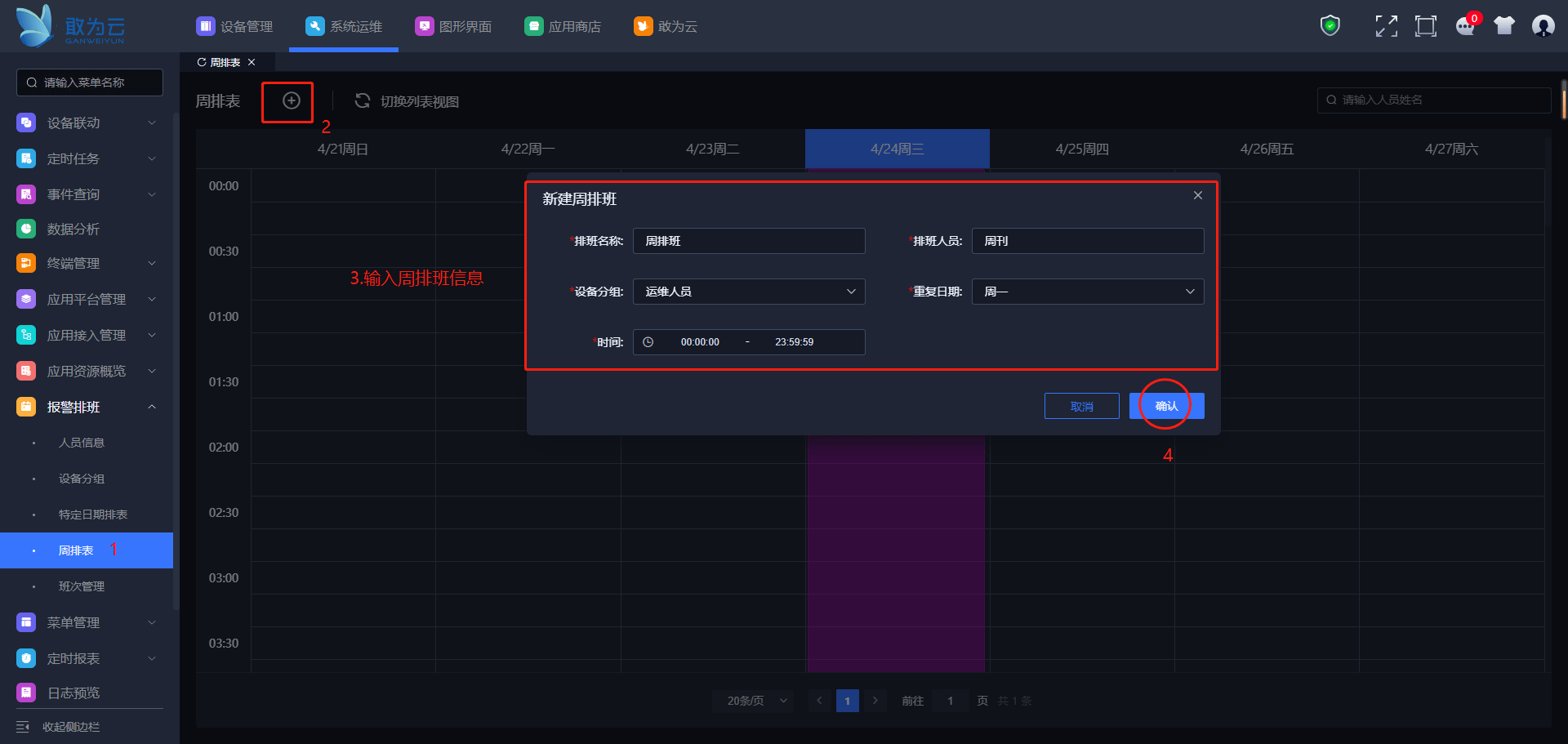Viewport: 1568px width, 744px height.
Task: Open the security shield icon in header
Action: click(x=1330, y=26)
